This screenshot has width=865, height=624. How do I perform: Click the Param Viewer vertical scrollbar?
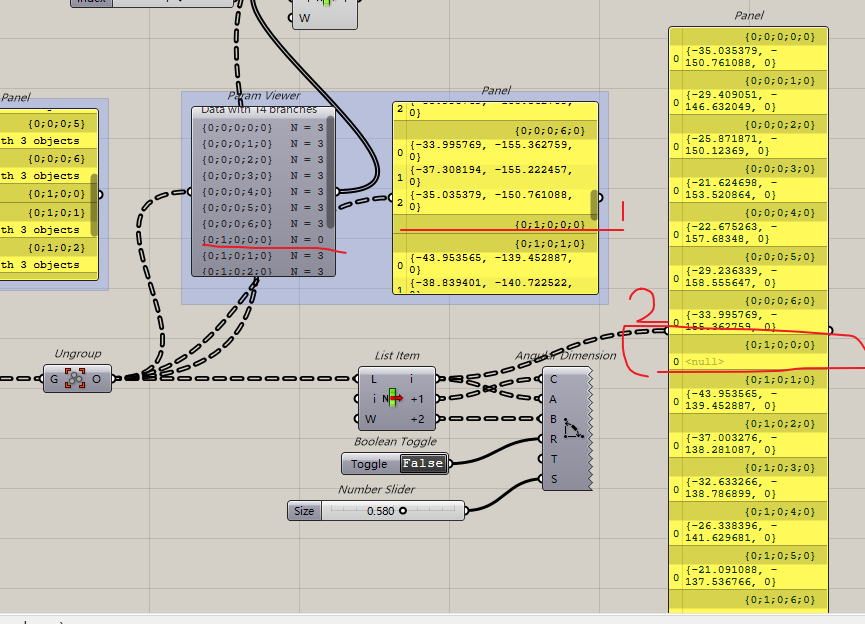pyautogui.click(x=330, y=172)
